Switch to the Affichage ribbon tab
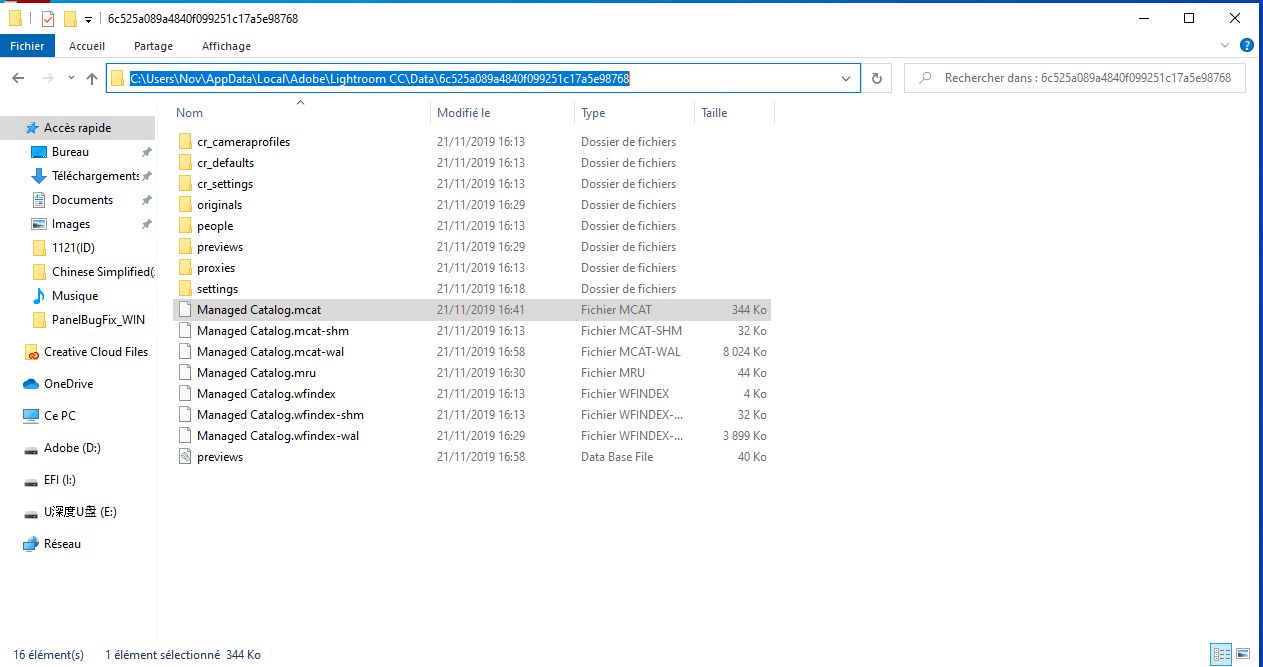 (x=226, y=46)
